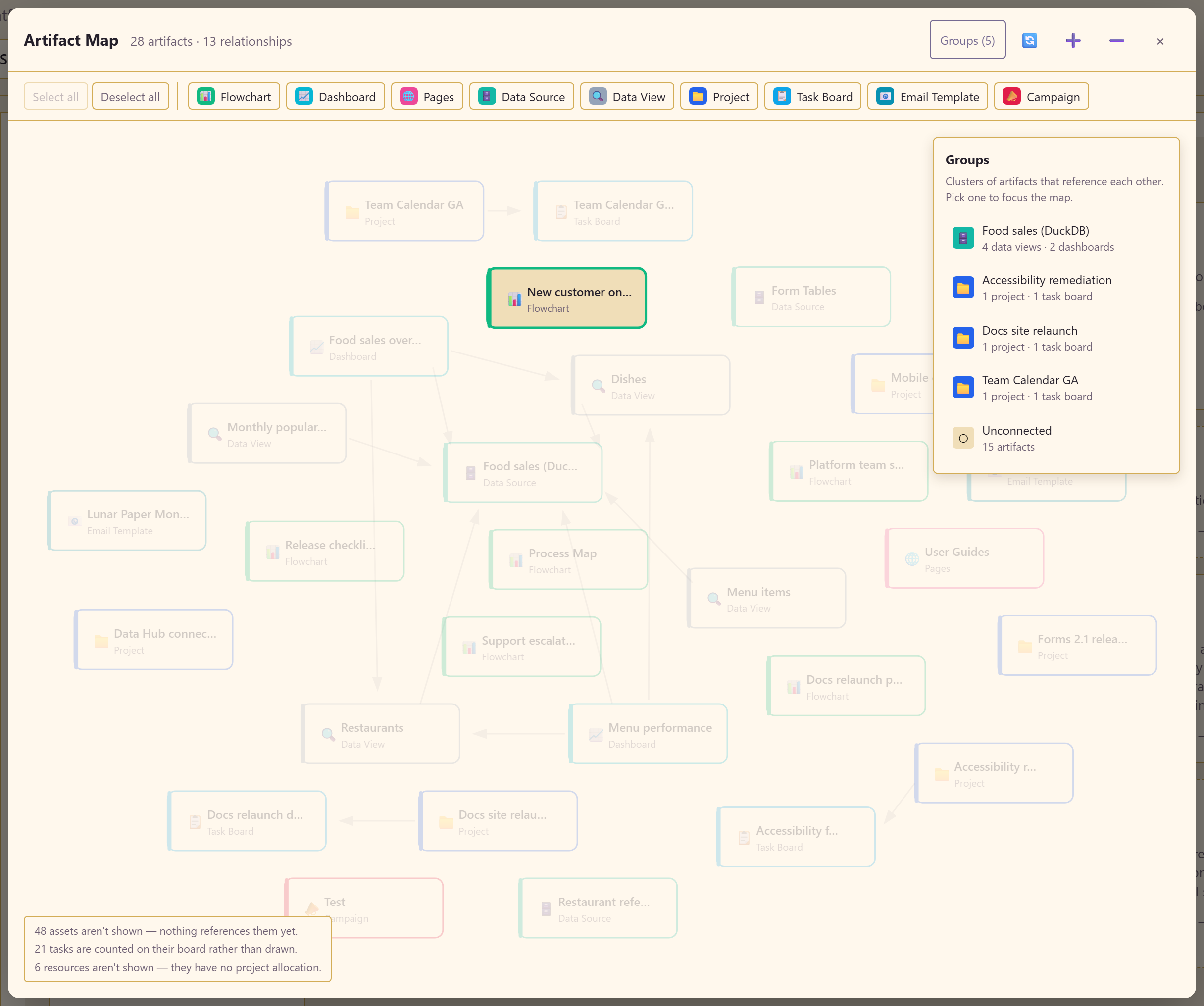The image size is (1204, 1006).
Task: Click the New customer onboarding flowchart node
Action: click(566, 298)
